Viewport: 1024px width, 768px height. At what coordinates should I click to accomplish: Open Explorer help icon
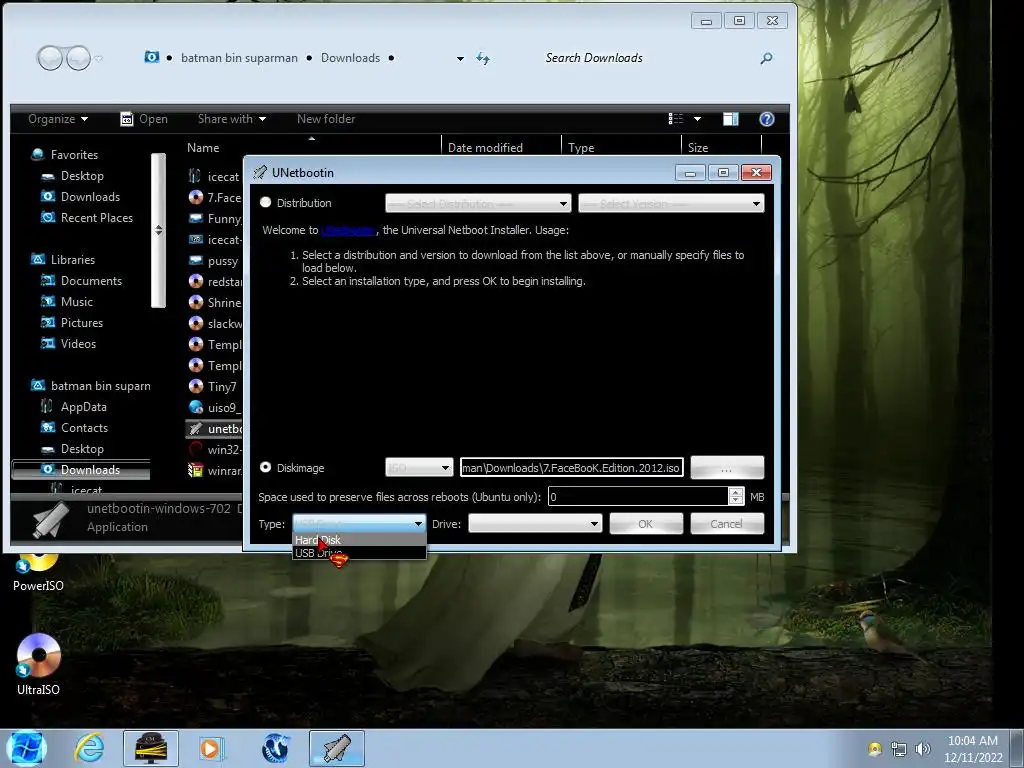coord(767,119)
